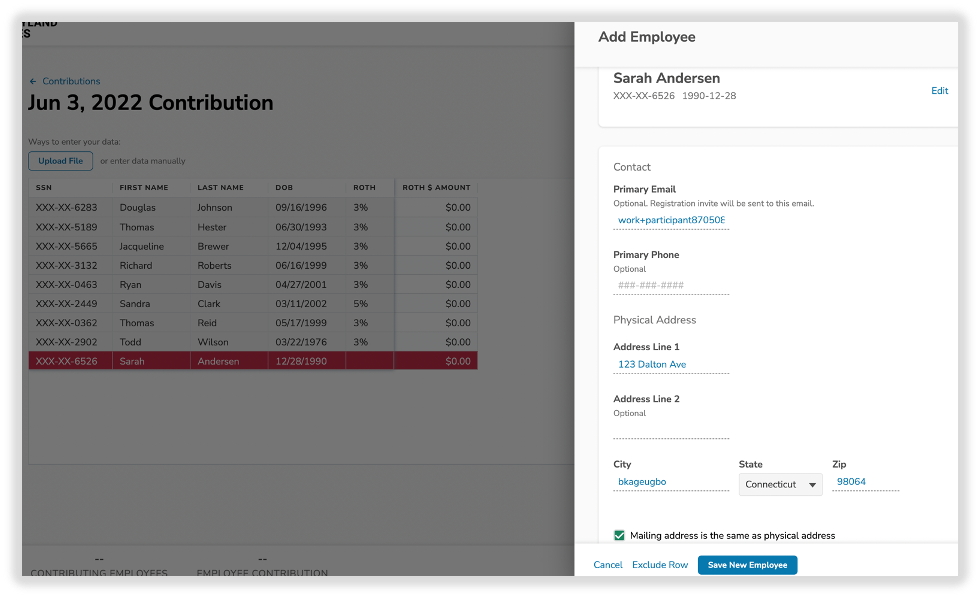Click the Exclude Row link
This screenshot has height=598, width=980.
(x=660, y=564)
